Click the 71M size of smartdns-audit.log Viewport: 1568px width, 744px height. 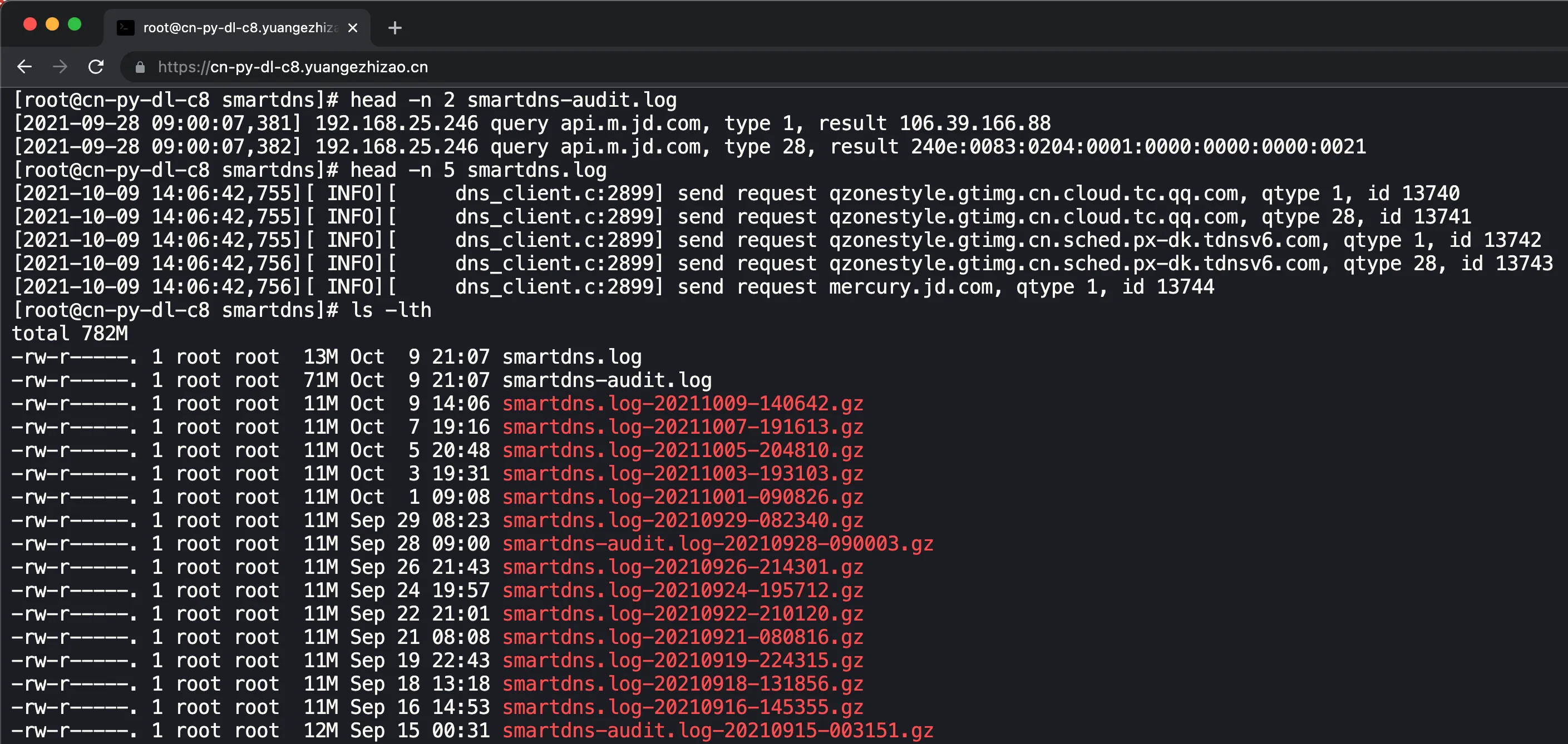point(321,380)
